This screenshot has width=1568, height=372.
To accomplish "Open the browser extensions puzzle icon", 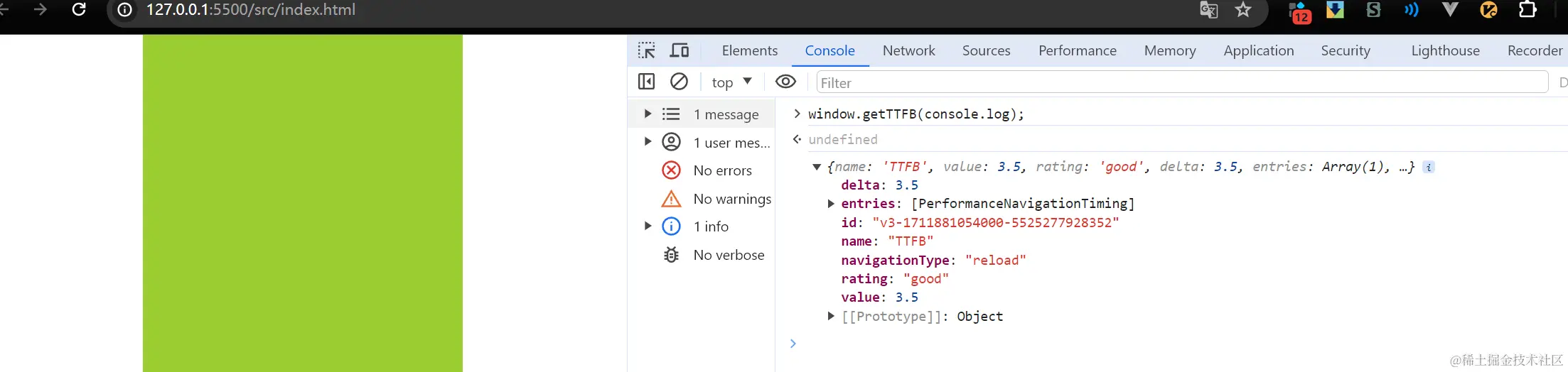I will pos(1527,10).
